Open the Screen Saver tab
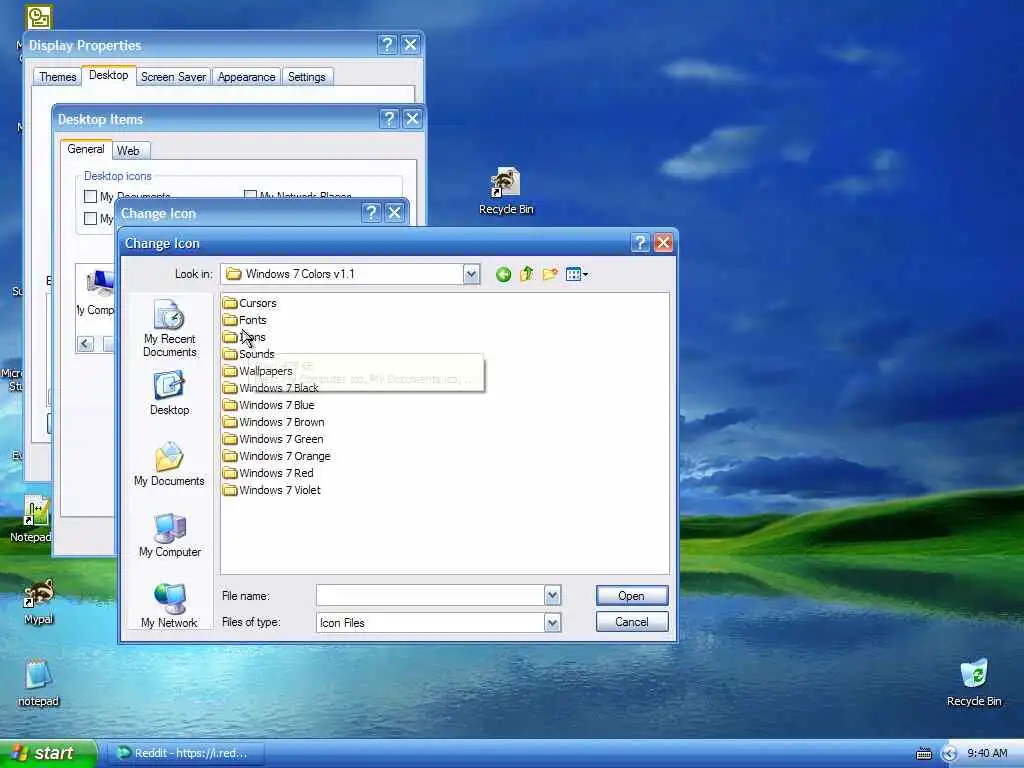Image resolution: width=1024 pixels, height=768 pixels. [173, 77]
